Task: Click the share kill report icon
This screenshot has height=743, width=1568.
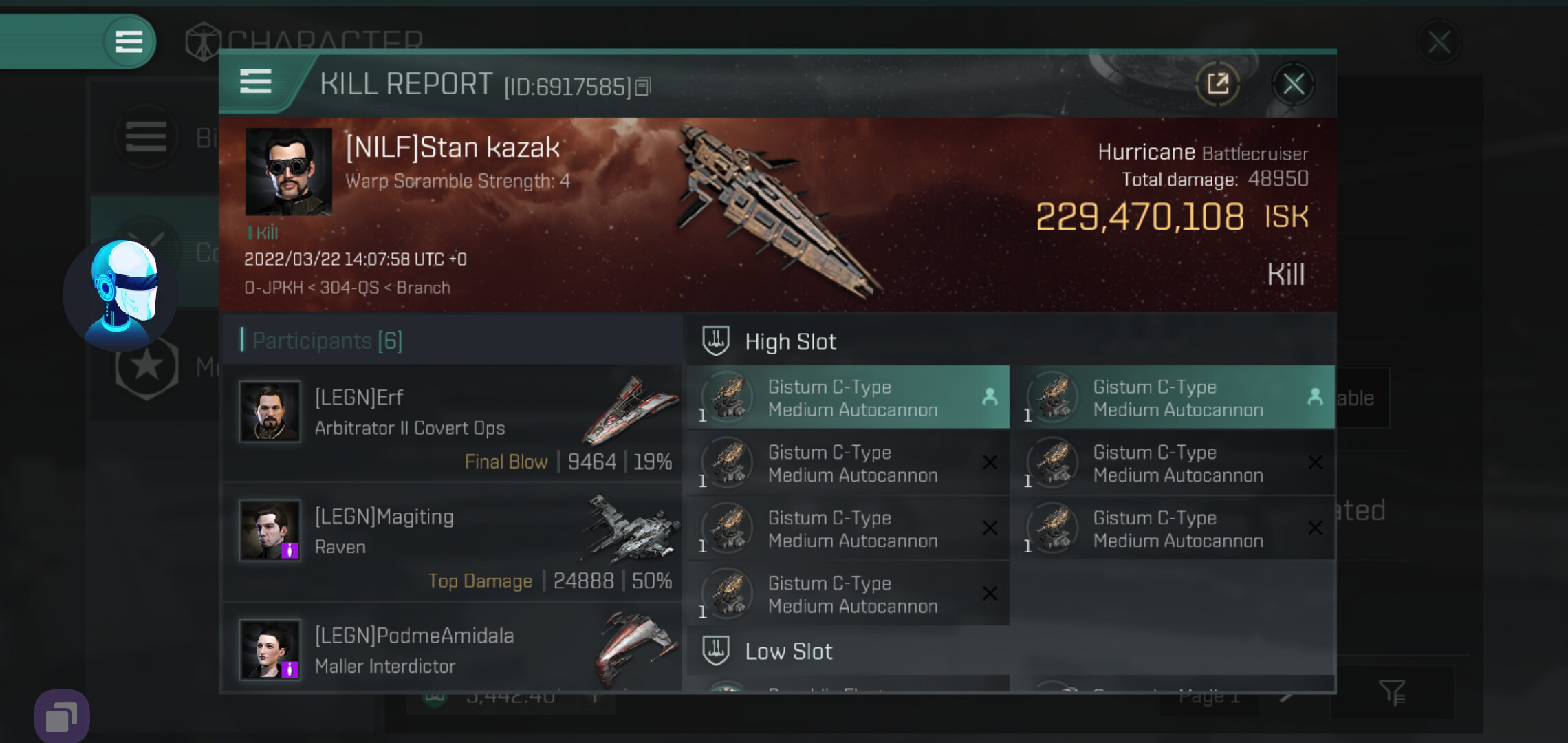Action: click(x=1217, y=84)
